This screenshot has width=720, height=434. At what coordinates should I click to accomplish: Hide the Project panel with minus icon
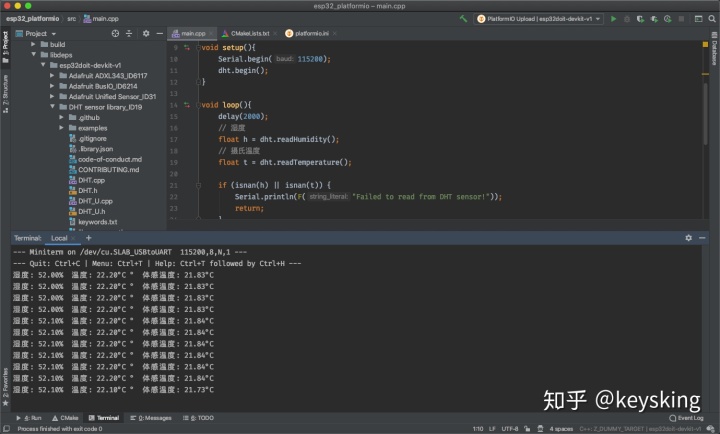tap(159, 34)
